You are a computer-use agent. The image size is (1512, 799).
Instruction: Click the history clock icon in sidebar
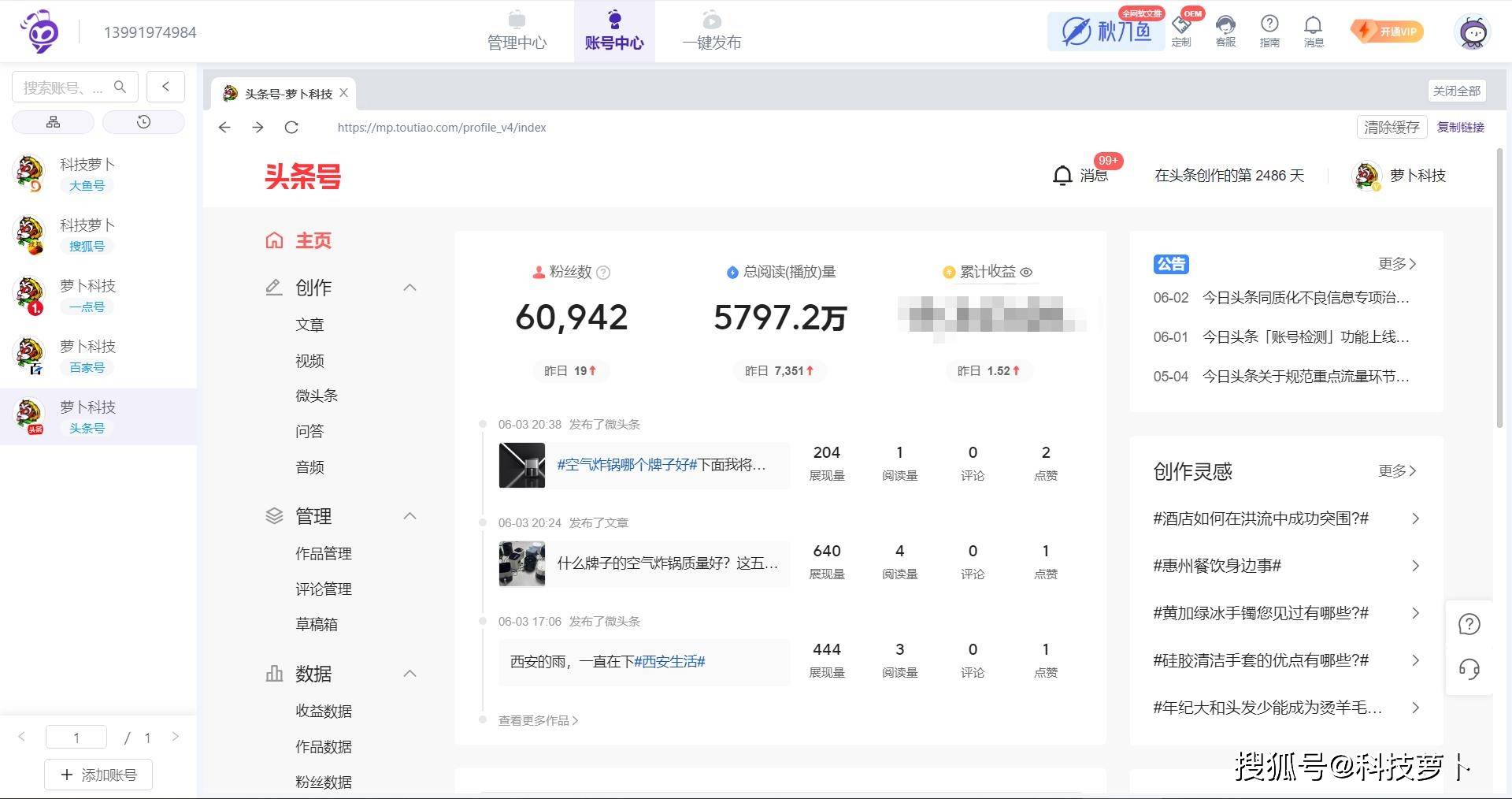pyautogui.click(x=143, y=122)
